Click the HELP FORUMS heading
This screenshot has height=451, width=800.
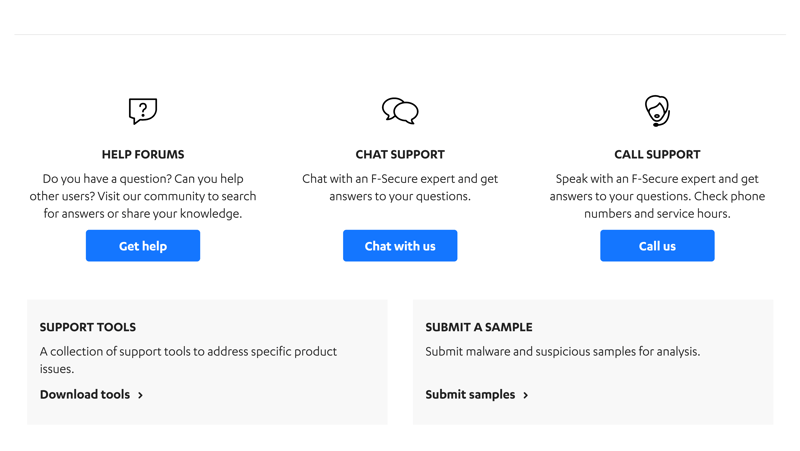[143, 154]
